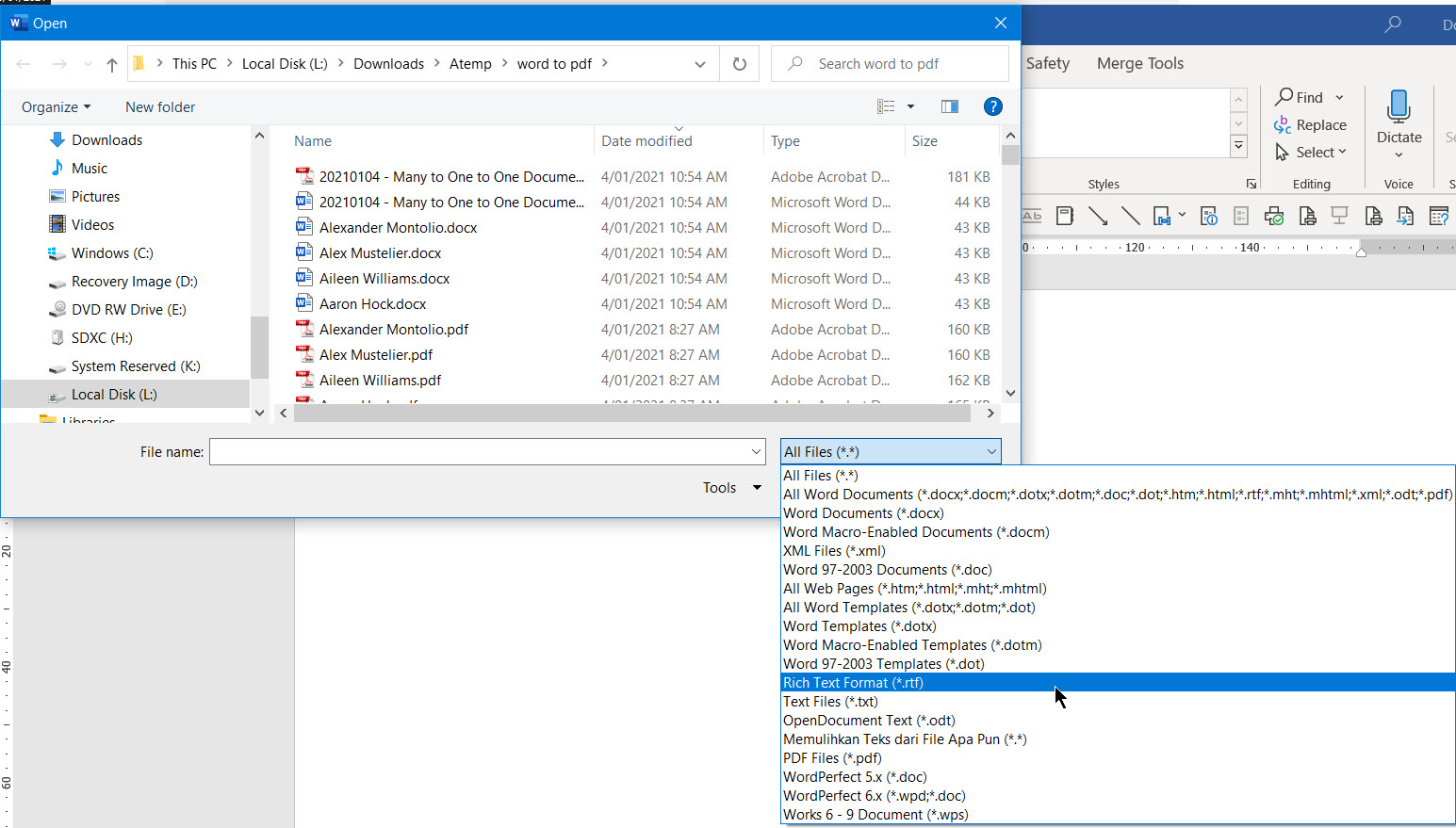Click the Find icon in Editing group

pos(1284,97)
